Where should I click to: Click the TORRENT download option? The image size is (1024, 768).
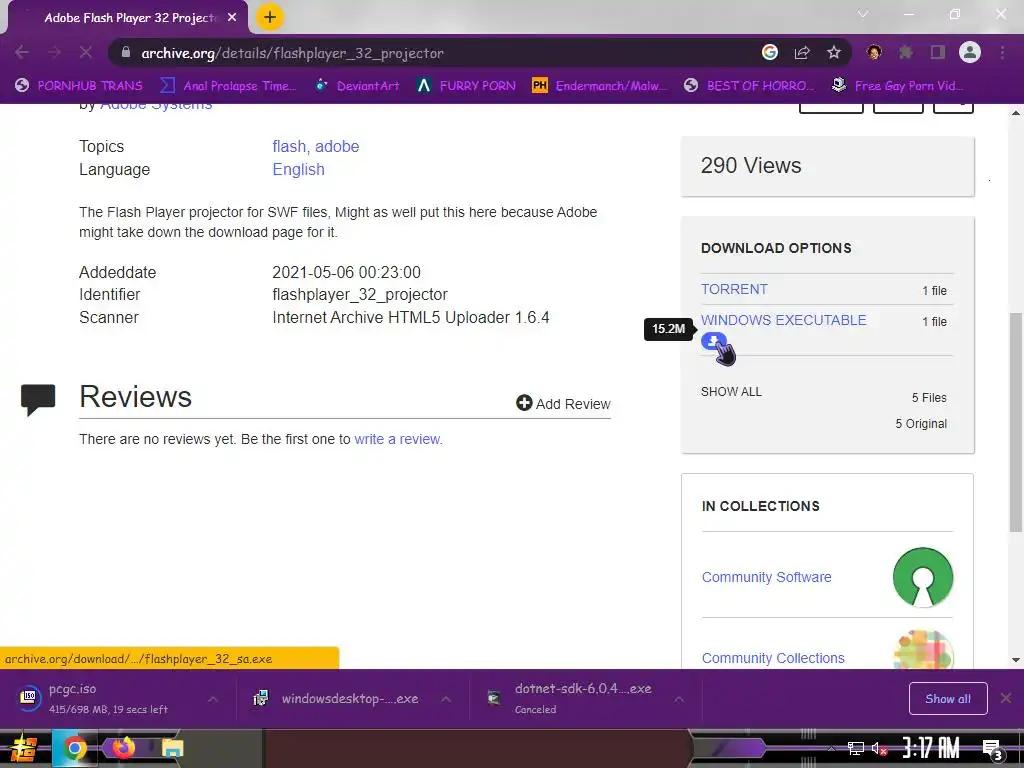(x=734, y=289)
